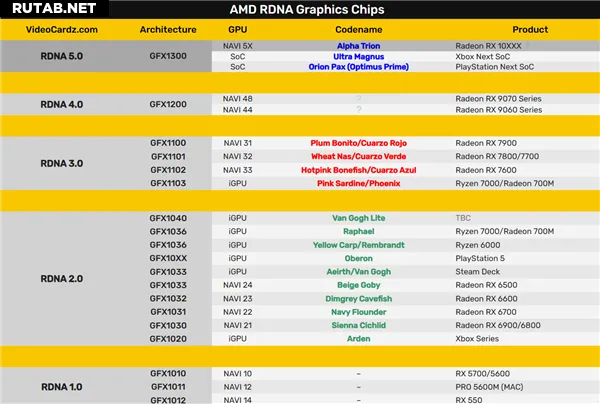Click the "GFX1103" architecture cell

coord(168,183)
